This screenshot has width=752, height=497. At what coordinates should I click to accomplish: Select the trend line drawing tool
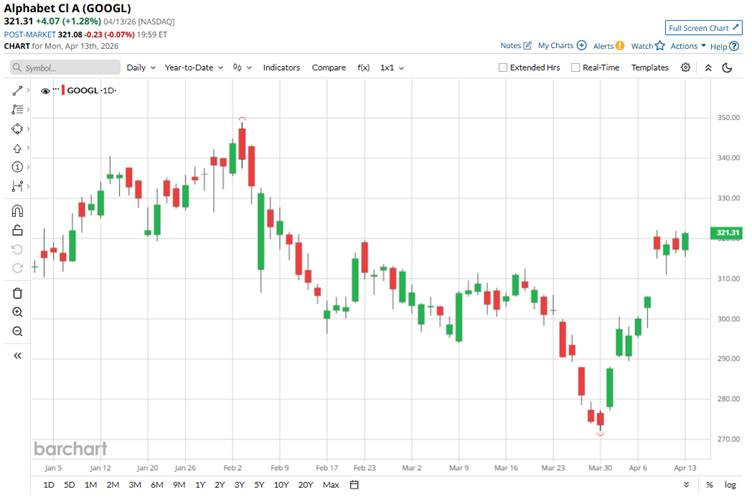17,90
